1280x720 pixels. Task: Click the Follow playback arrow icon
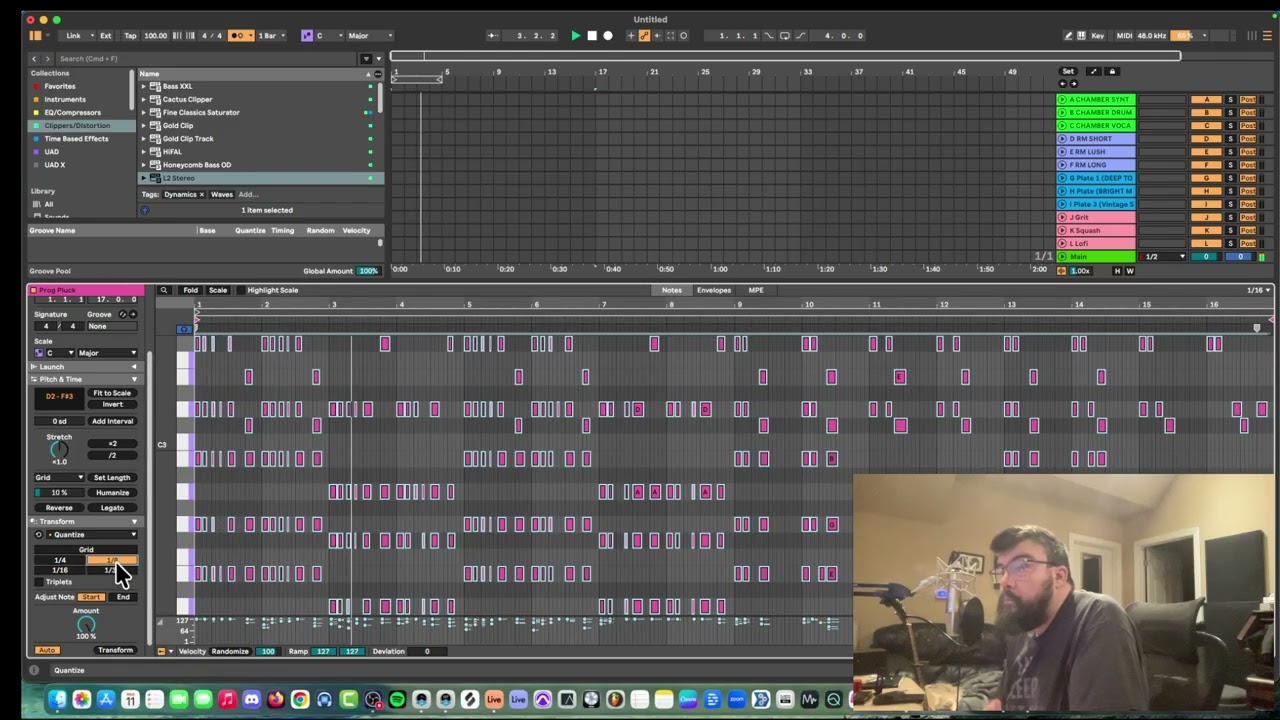pos(491,36)
